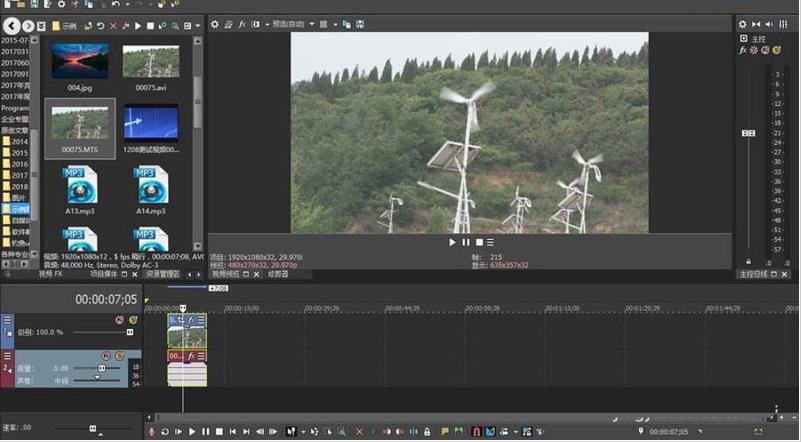Pause timeline in transport bar
The height and width of the screenshot is (442, 801).
[205, 432]
